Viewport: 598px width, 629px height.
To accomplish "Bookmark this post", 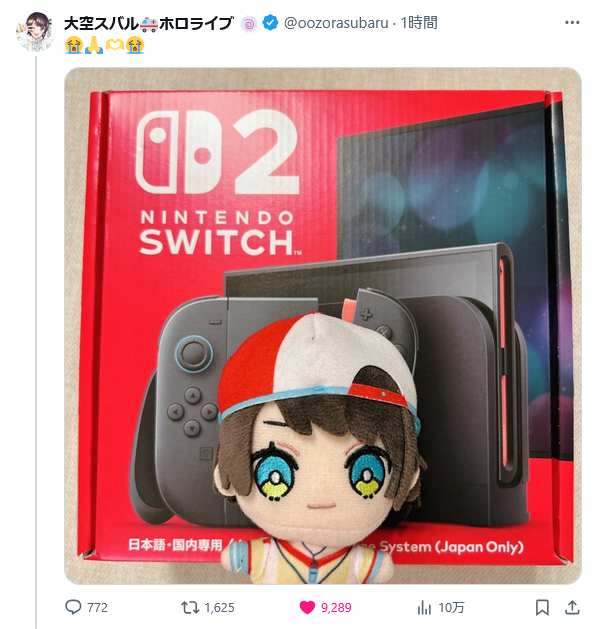I will (x=542, y=607).
